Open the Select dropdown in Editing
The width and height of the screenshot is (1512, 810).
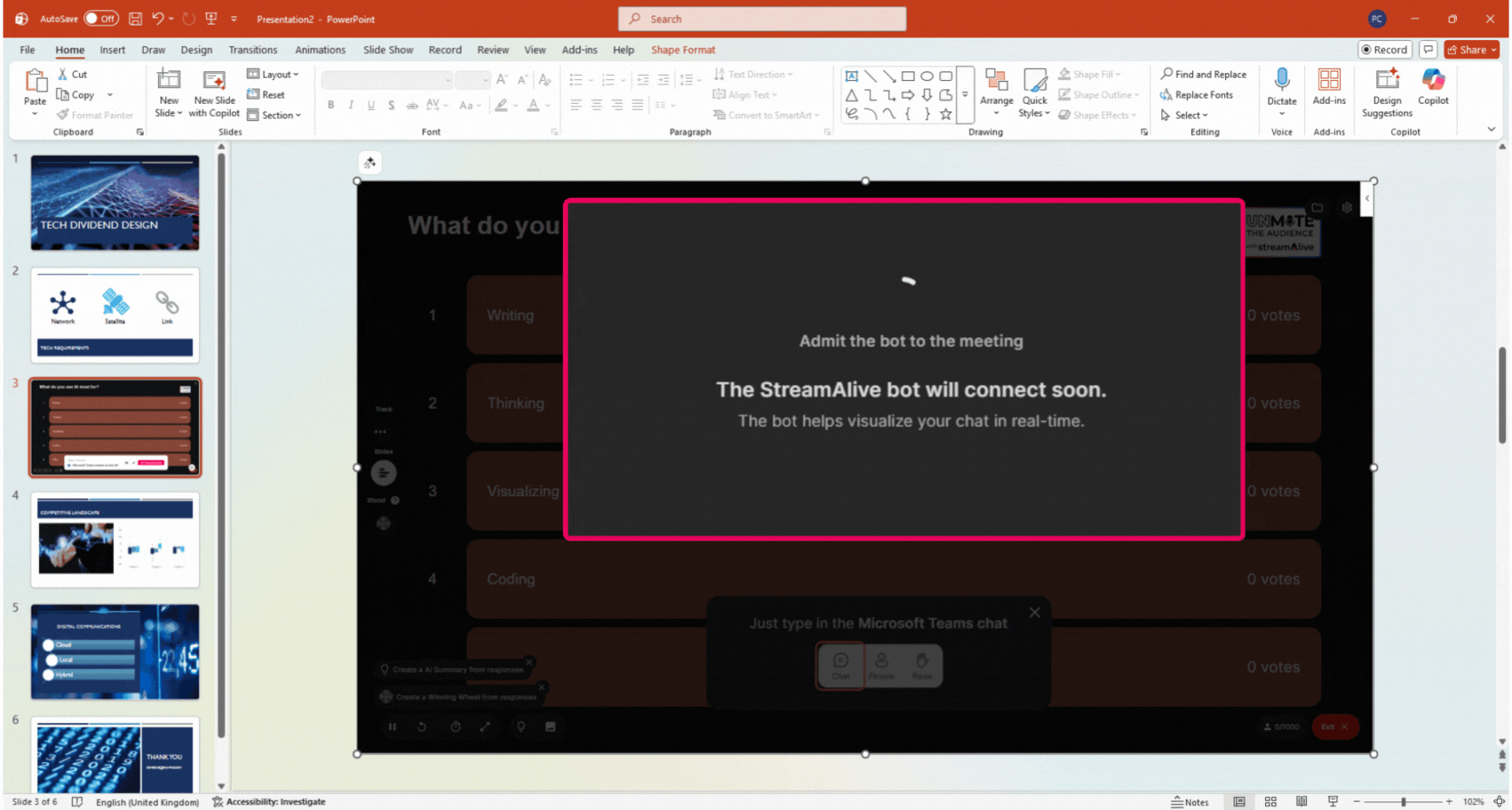(1184, 115)
